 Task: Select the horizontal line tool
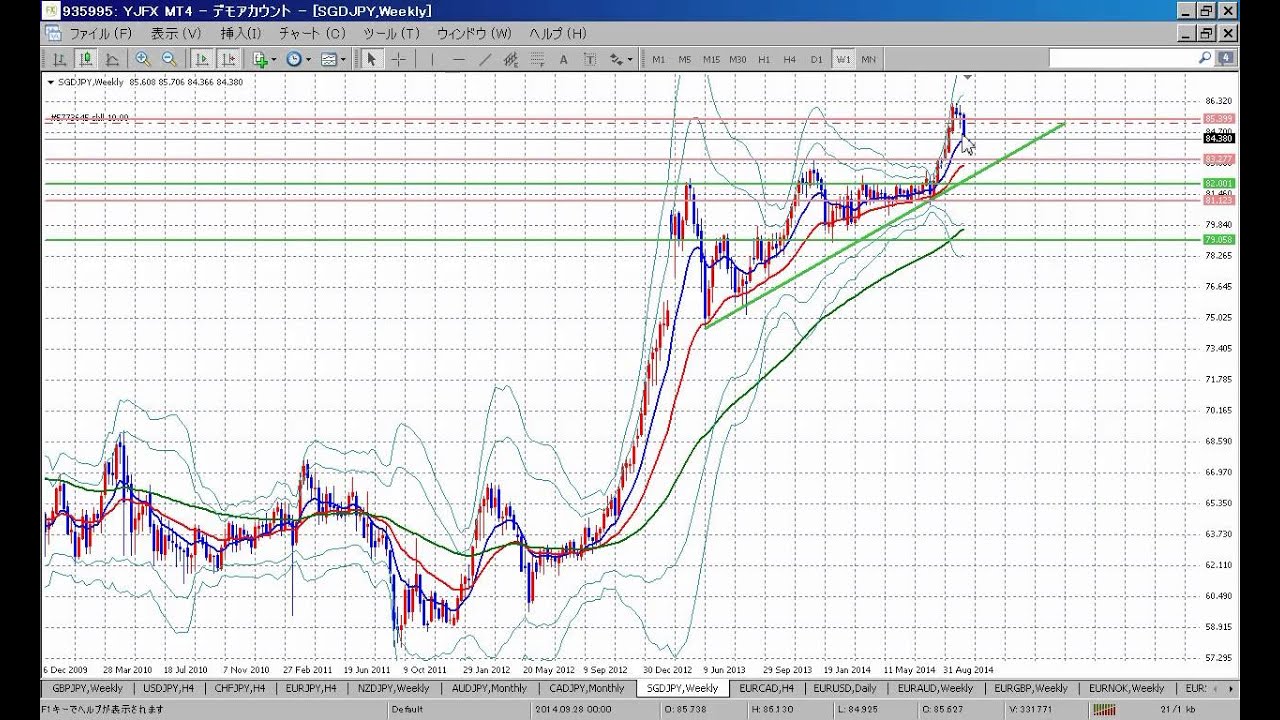click(x=458, y=59)
